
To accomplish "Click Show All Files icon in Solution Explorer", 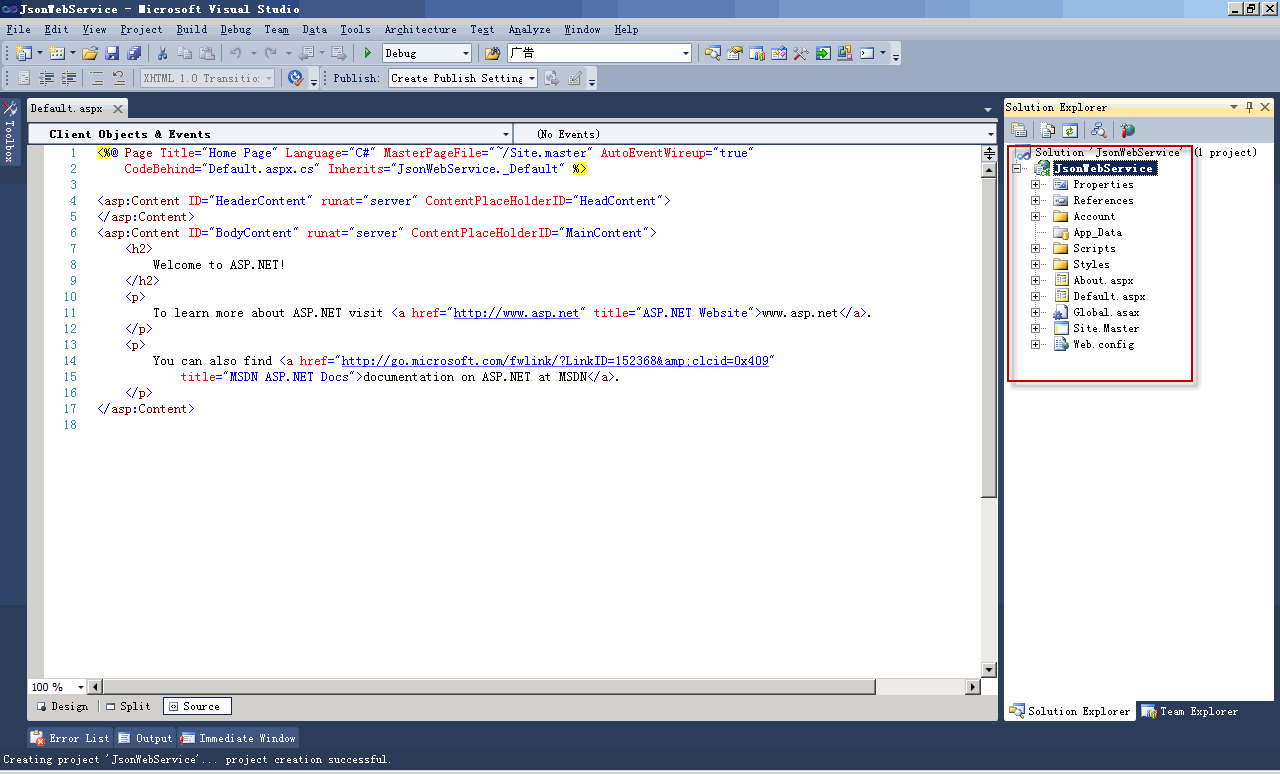I will 1047,130.
